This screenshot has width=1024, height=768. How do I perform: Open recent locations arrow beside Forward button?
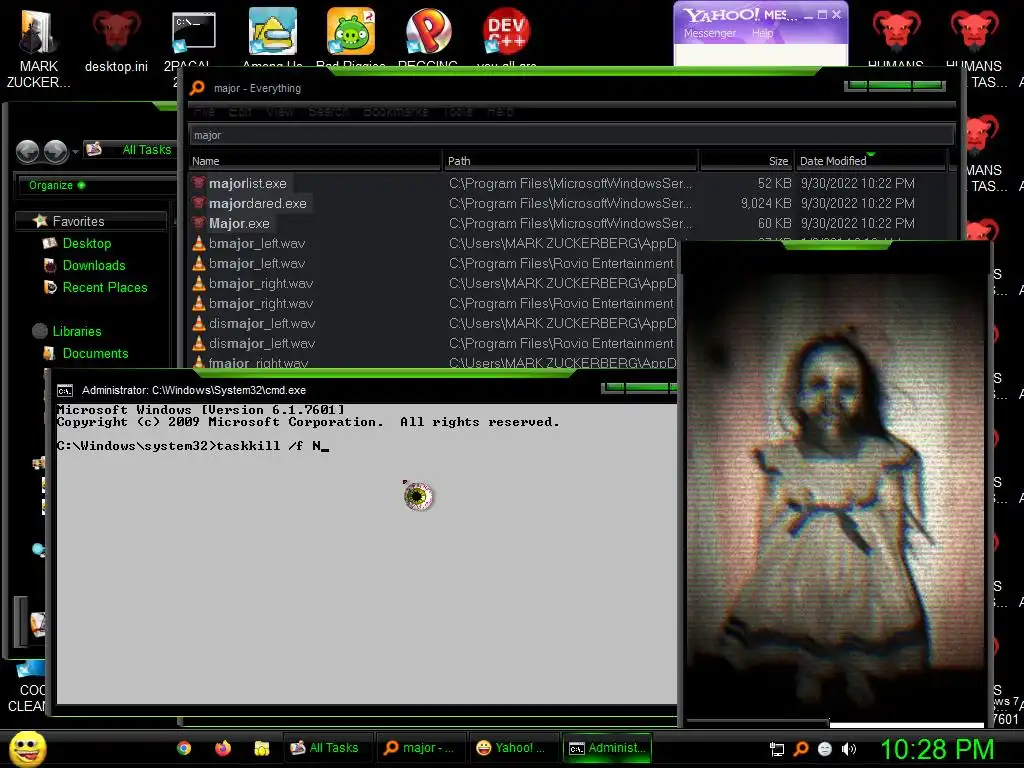[75, 152]
